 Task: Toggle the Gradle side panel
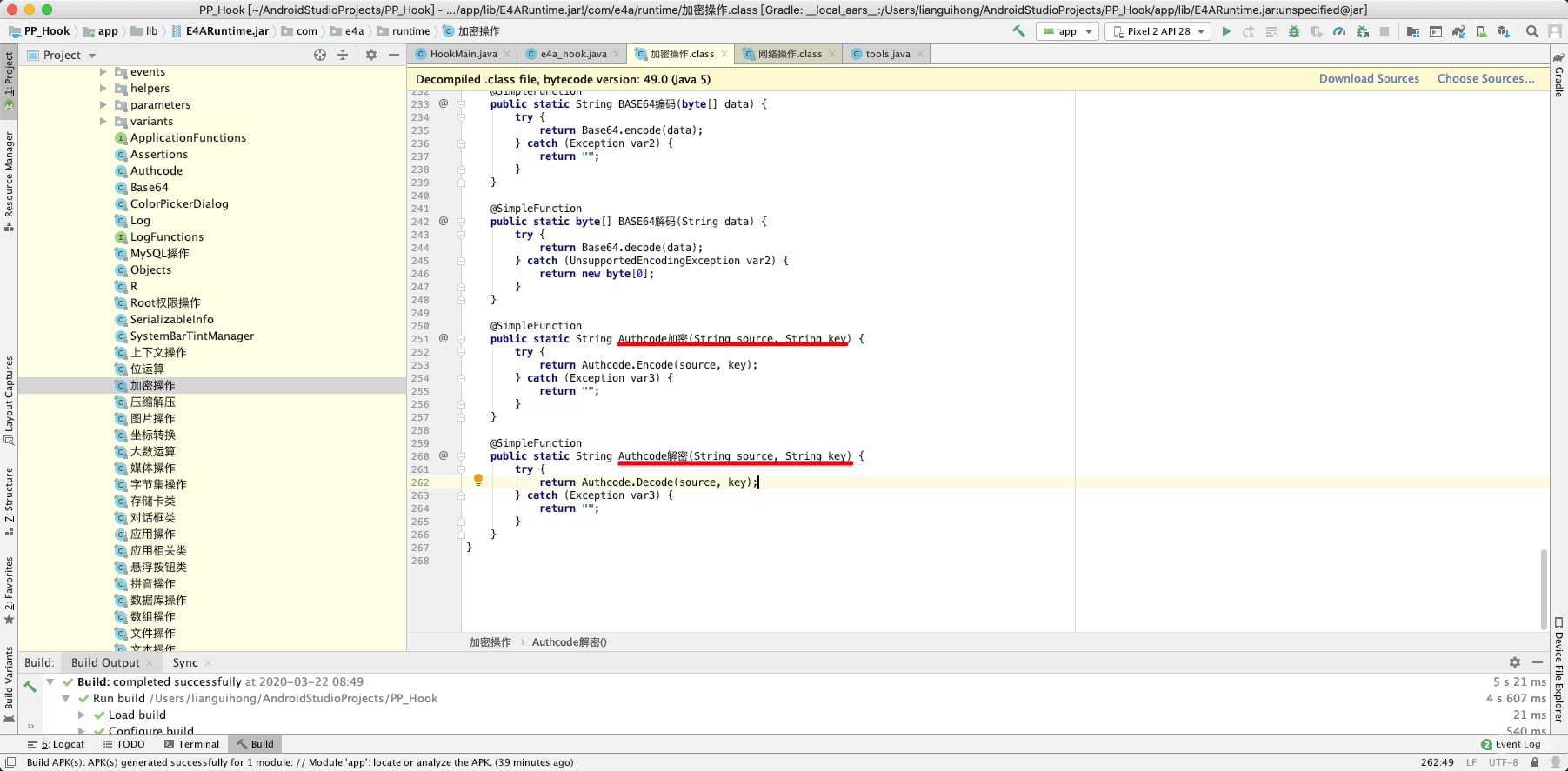click(x=1558, y=75)
